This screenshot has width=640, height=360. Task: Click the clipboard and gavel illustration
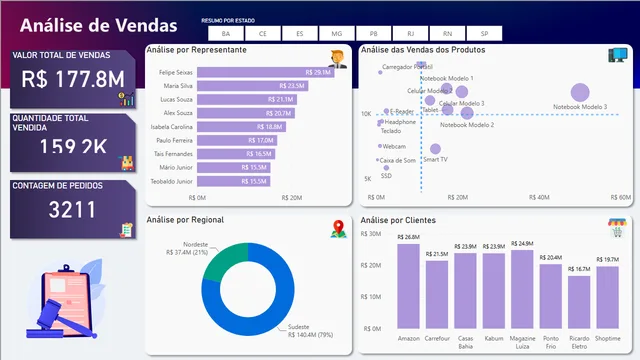coord(65,300)
